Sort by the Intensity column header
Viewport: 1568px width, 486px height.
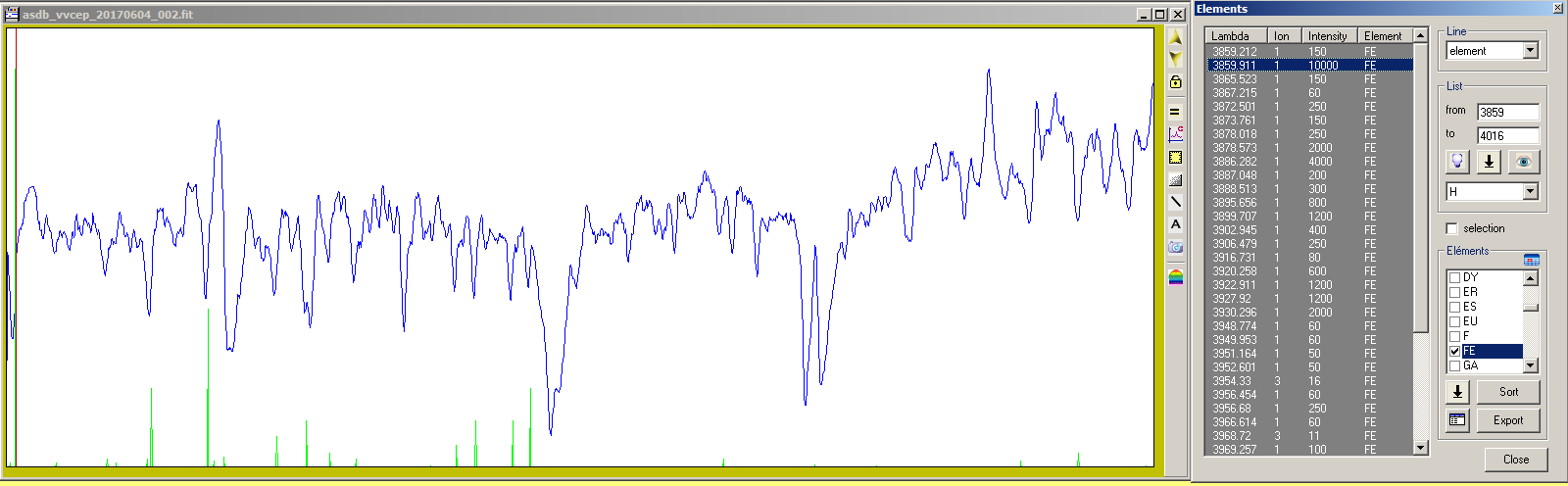1327,36
